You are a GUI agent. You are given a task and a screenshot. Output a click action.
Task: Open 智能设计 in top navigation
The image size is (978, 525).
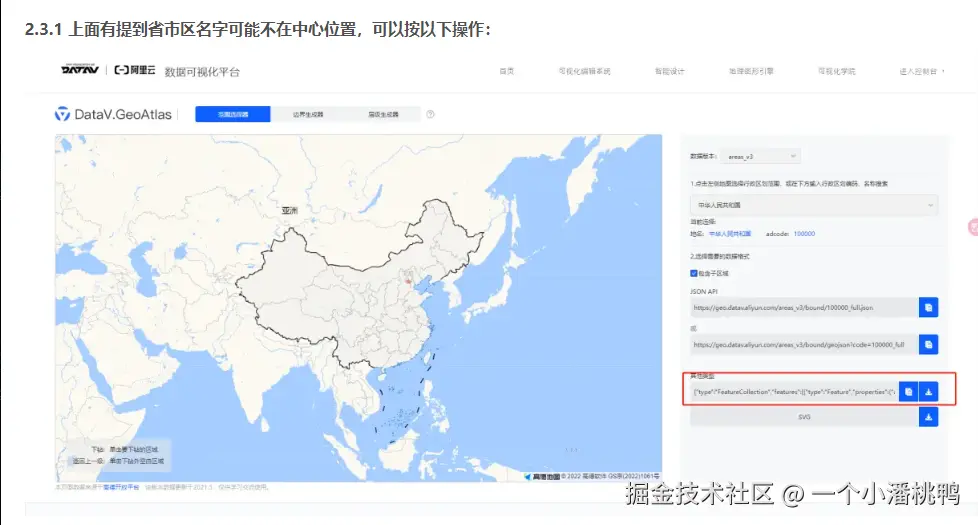point(669,72)
